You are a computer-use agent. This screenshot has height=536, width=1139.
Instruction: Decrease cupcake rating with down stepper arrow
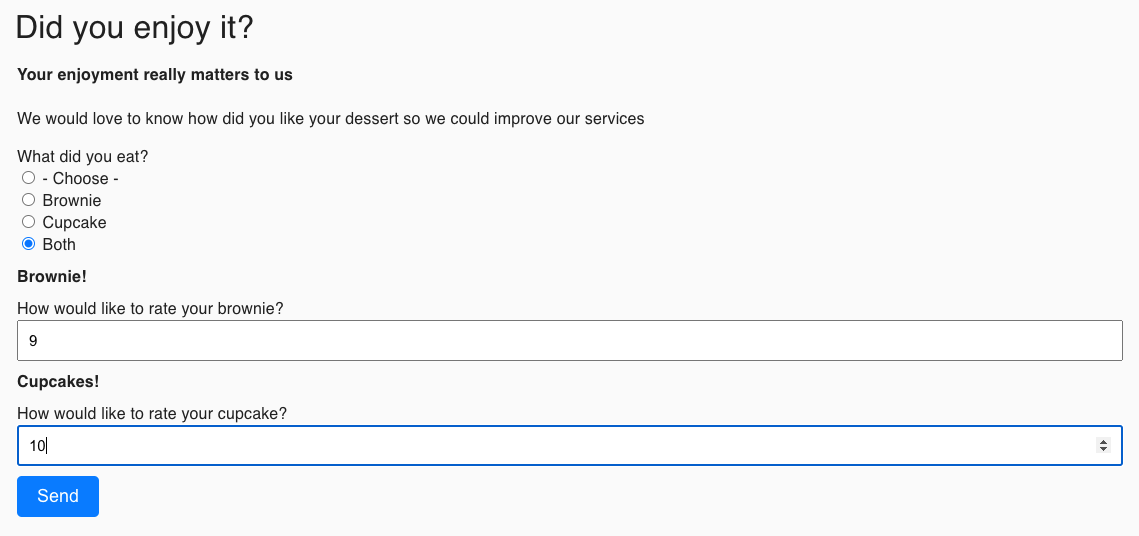point(1103,450)
